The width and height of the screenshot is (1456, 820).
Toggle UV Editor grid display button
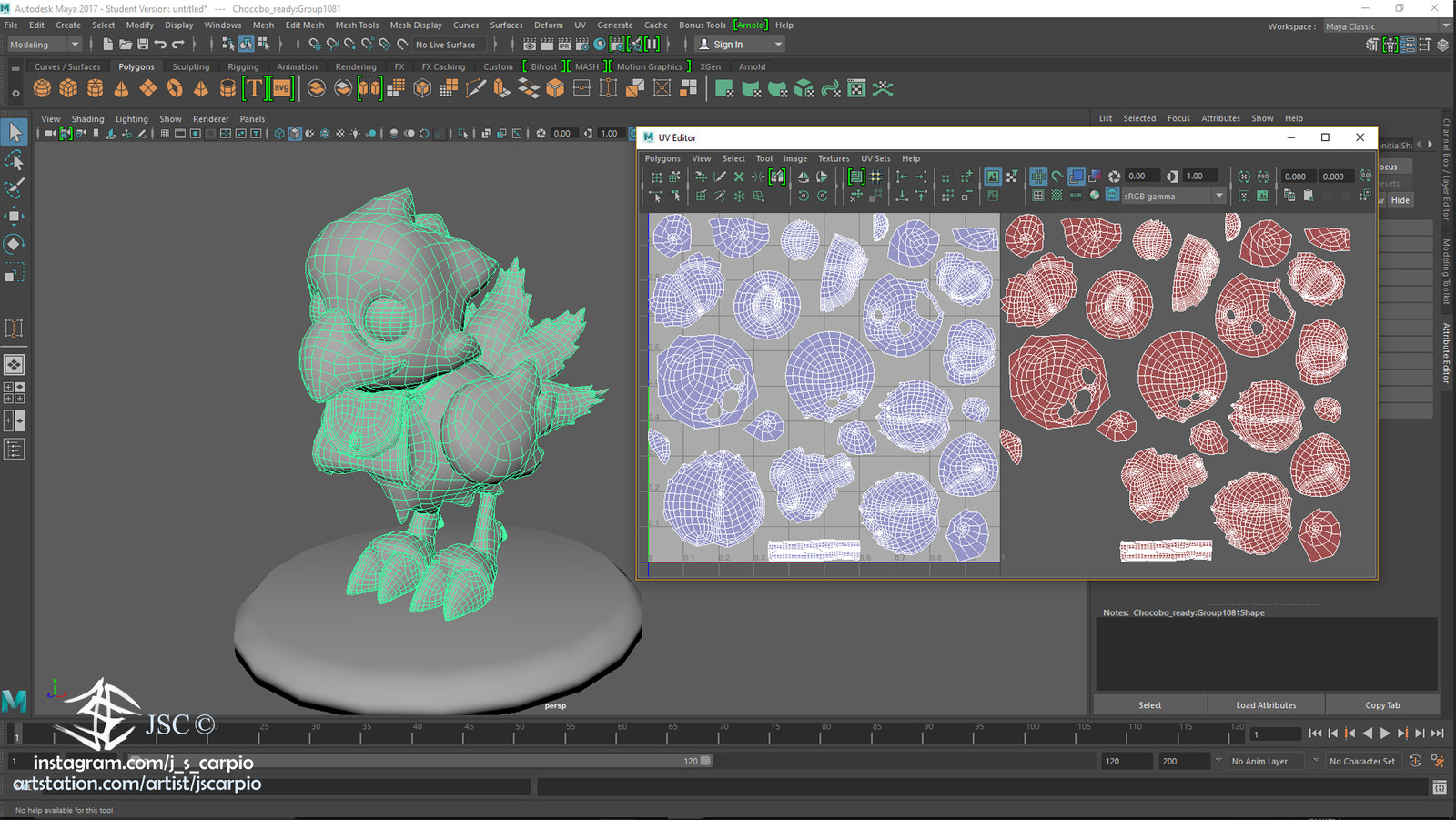(1038, 177)
